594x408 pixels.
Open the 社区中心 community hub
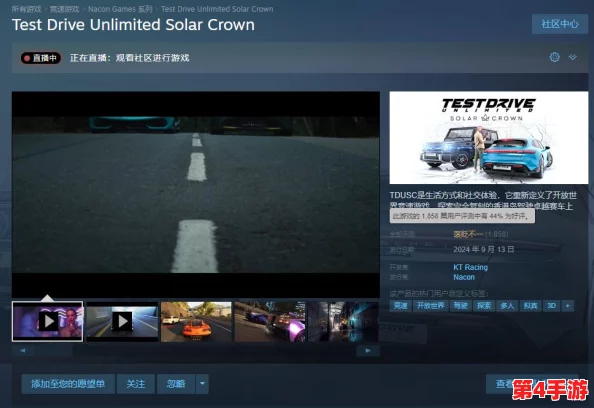click(560, 24)
